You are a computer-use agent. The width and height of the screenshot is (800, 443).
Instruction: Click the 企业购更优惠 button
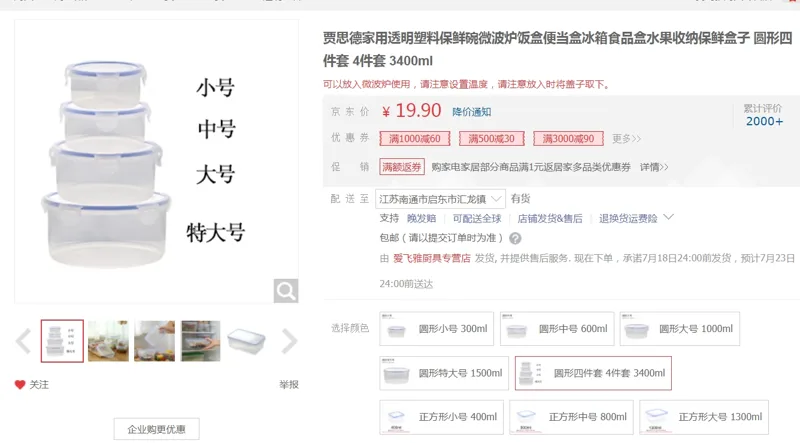(x=157, y=429)
